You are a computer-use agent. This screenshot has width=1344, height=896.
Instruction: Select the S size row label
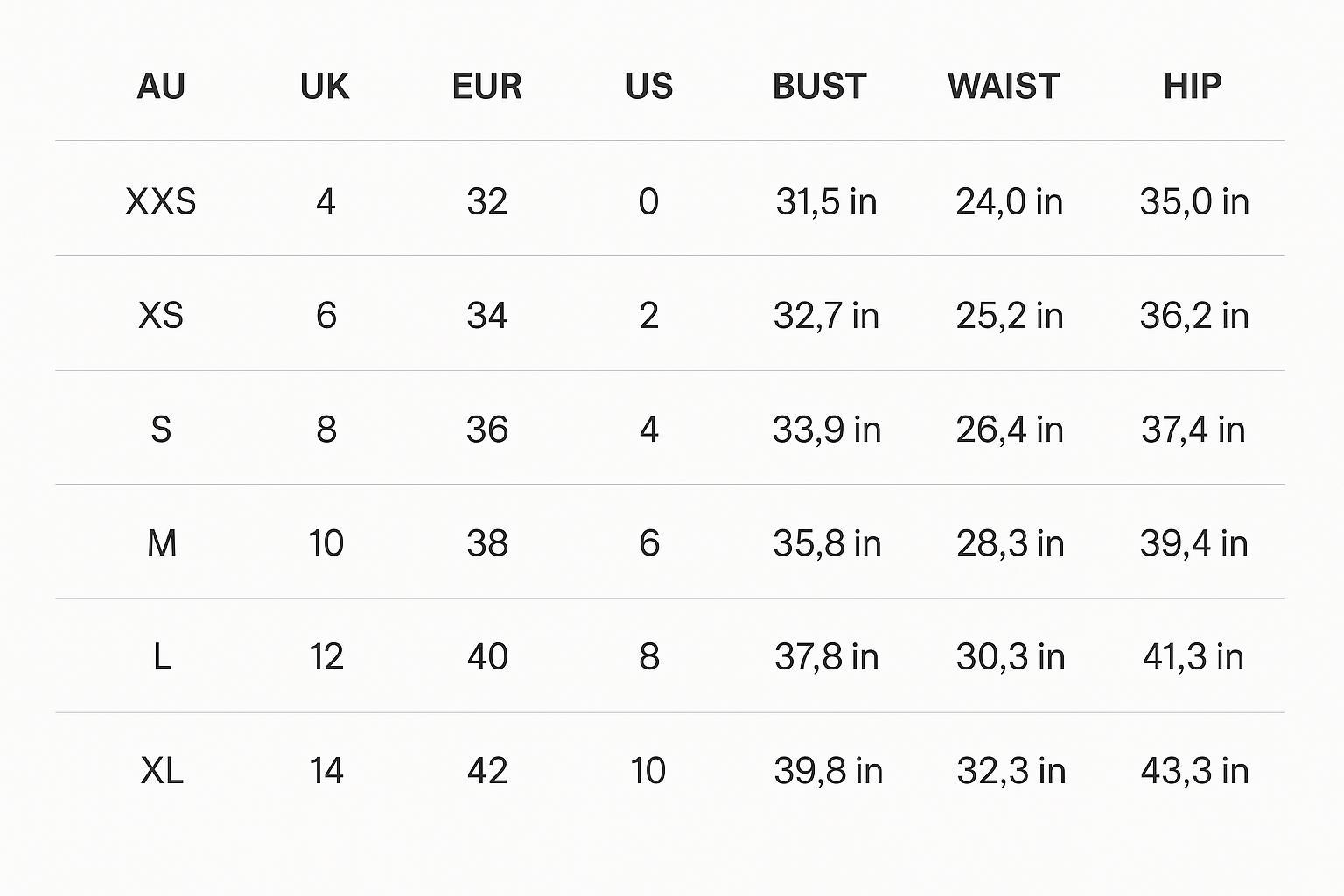[x=161, y=430]
